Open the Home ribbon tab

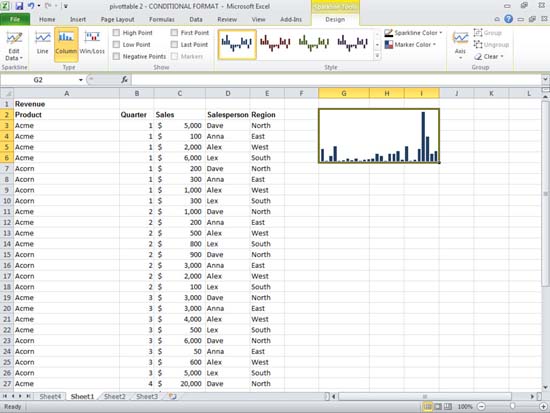click(47, 19)
